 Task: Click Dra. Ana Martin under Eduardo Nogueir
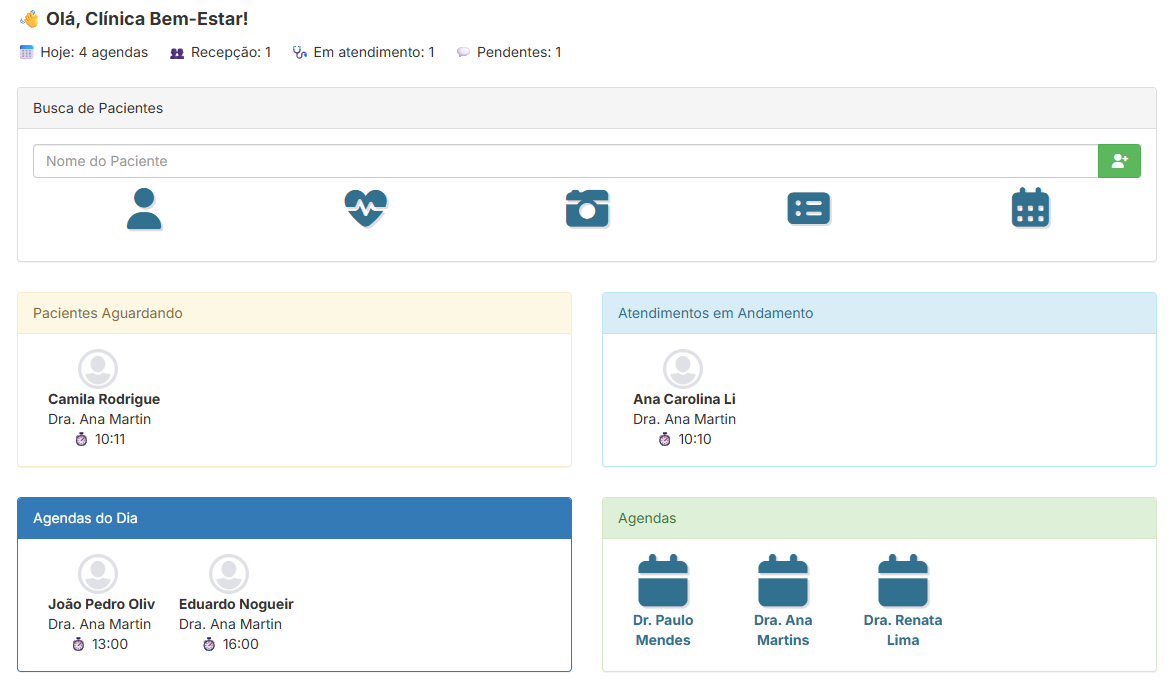point(231,624)
